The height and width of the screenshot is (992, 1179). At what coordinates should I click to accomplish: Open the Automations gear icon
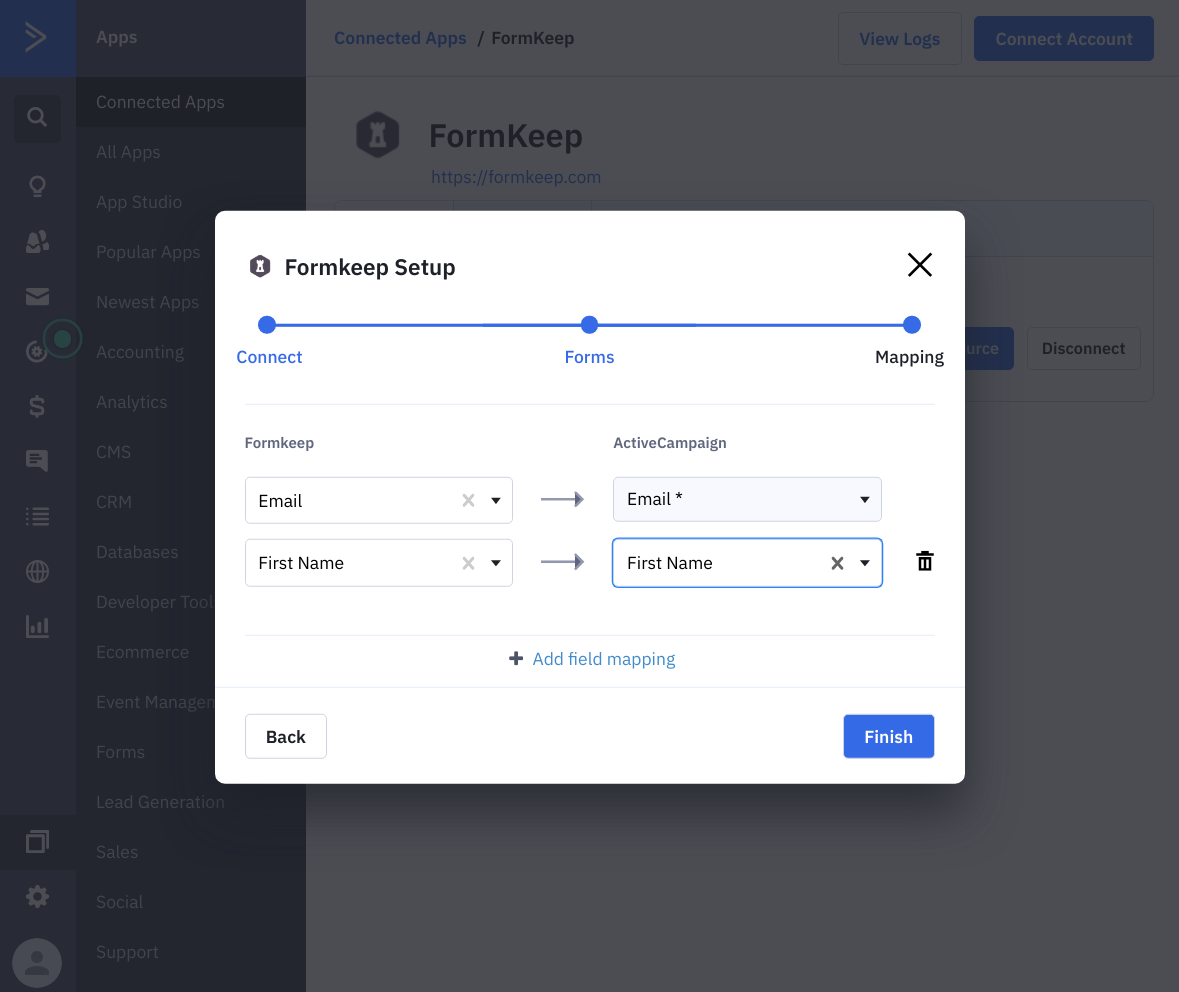(35, 350)
